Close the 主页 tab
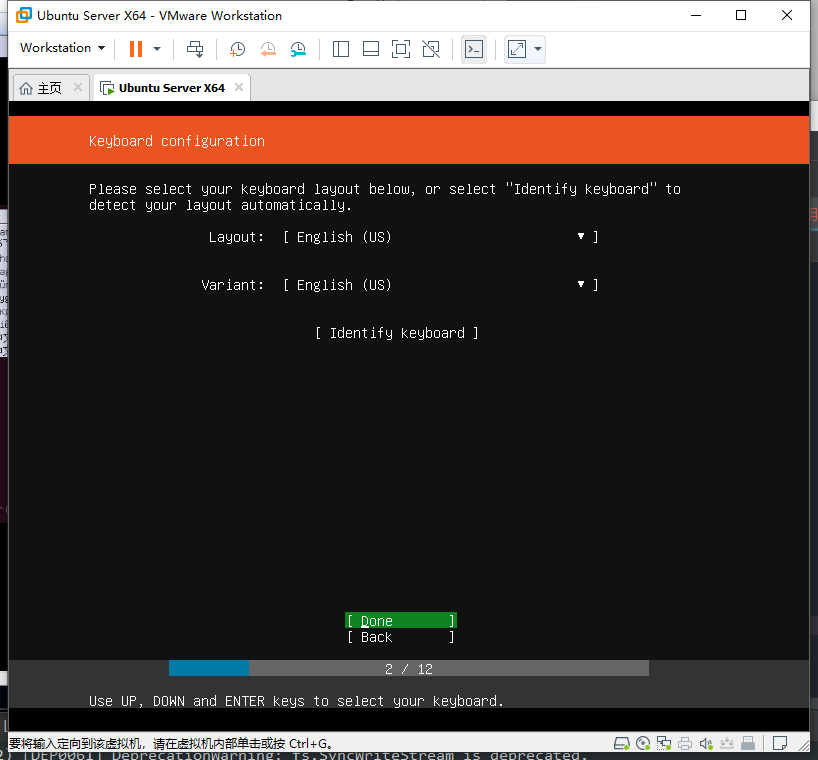This screenshot has width=818, height=760. (x=78, y=87)
